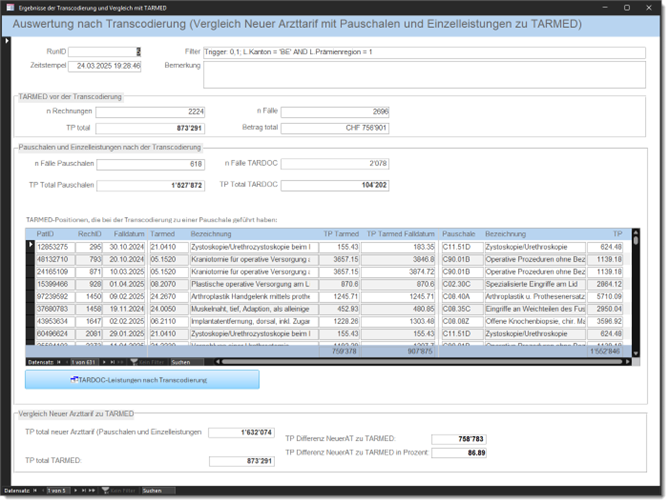Viewport: 669px width, 503px height.
Task: Select RechID cell 2081
Action: [89, 334]
